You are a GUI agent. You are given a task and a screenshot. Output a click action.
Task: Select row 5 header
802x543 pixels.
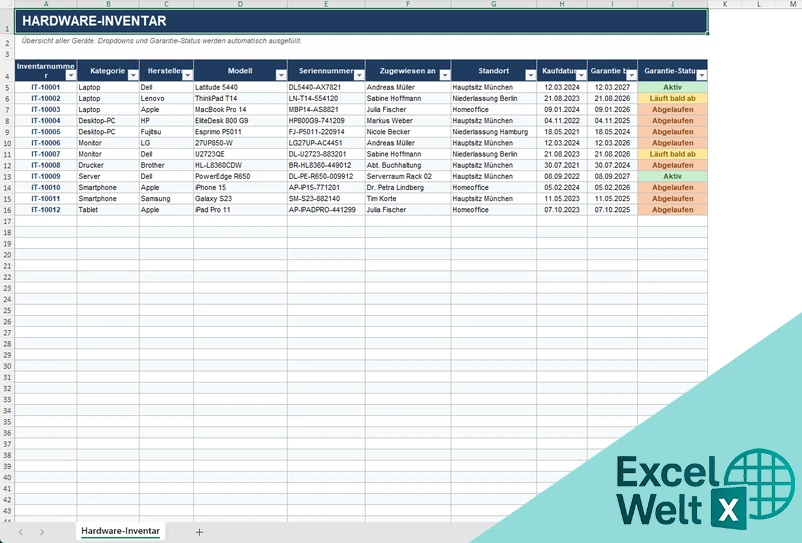[7, 87]
